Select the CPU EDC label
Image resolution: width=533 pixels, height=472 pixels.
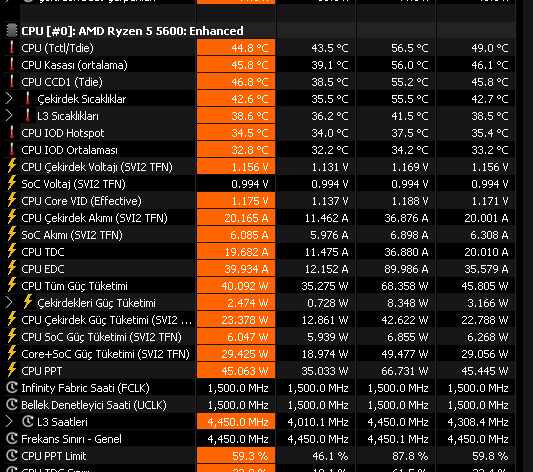coord(42,269)
